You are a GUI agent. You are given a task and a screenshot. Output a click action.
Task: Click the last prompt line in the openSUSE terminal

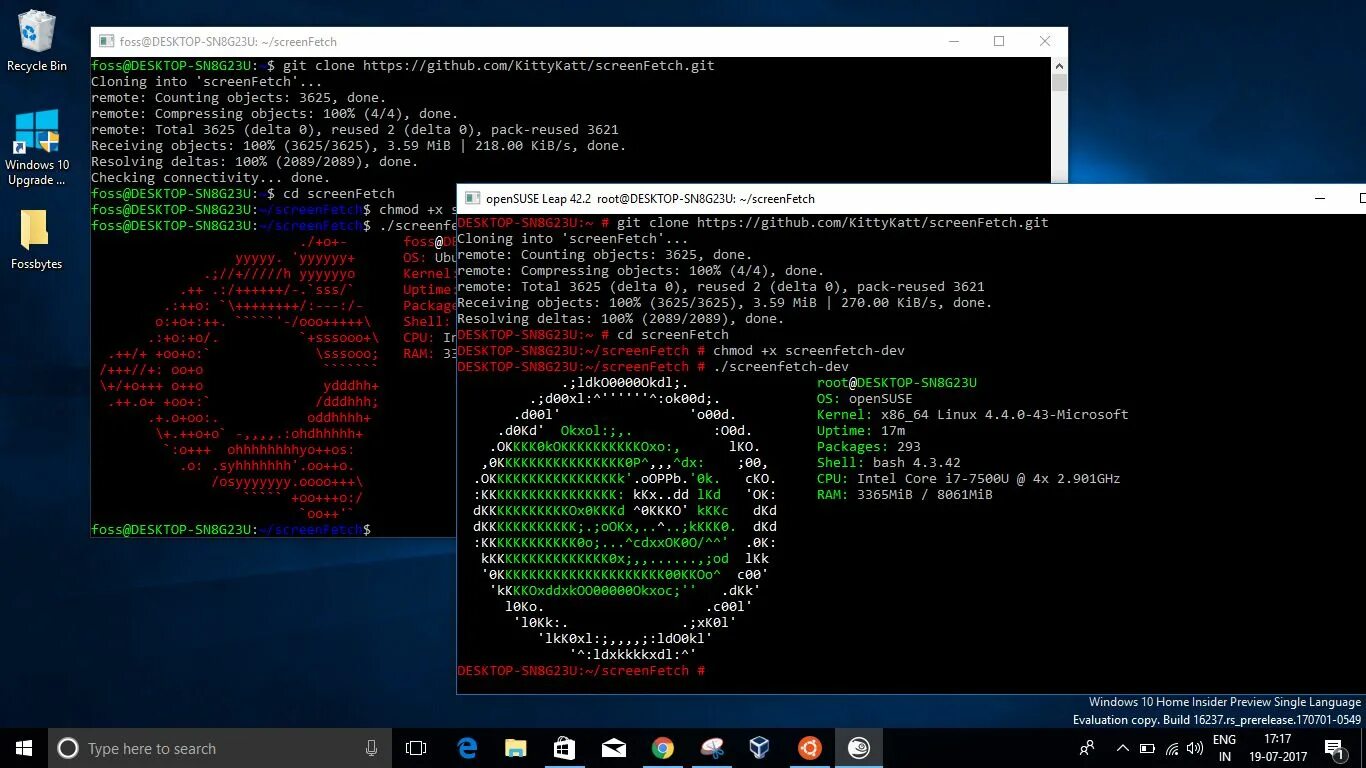(x=581, y=670)
